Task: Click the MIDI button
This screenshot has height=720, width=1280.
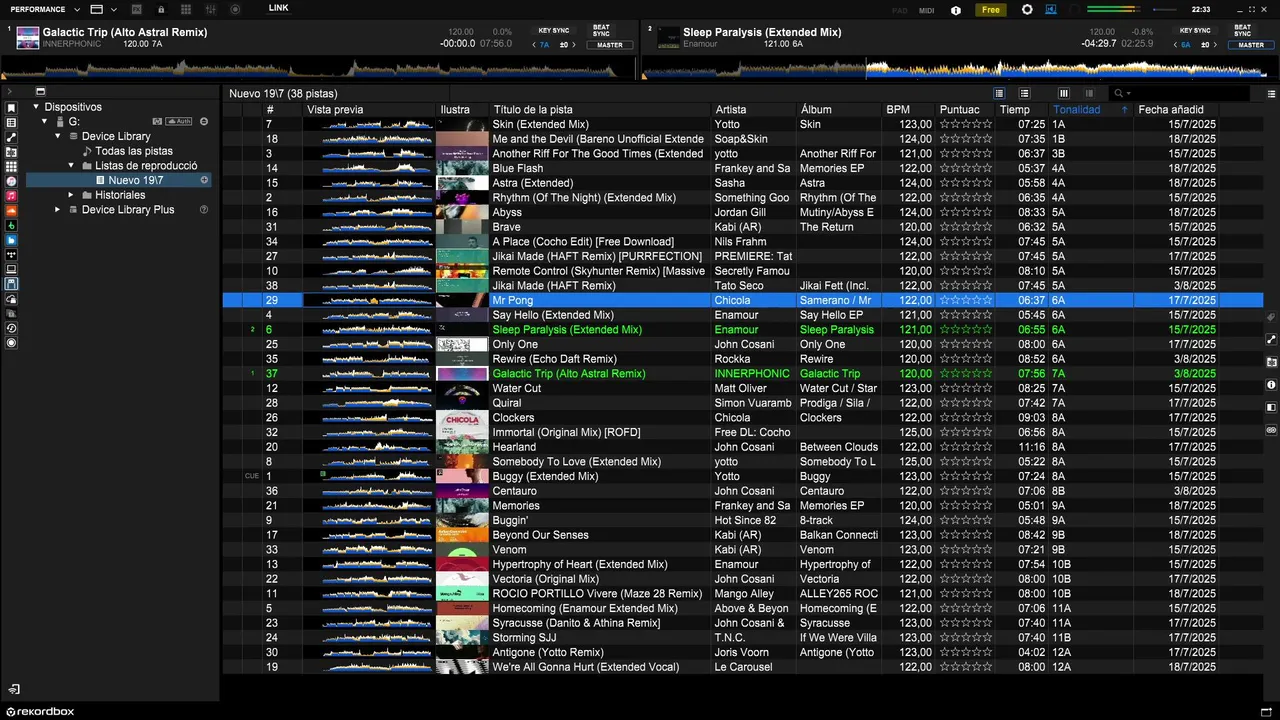Action: pos(927,10)
